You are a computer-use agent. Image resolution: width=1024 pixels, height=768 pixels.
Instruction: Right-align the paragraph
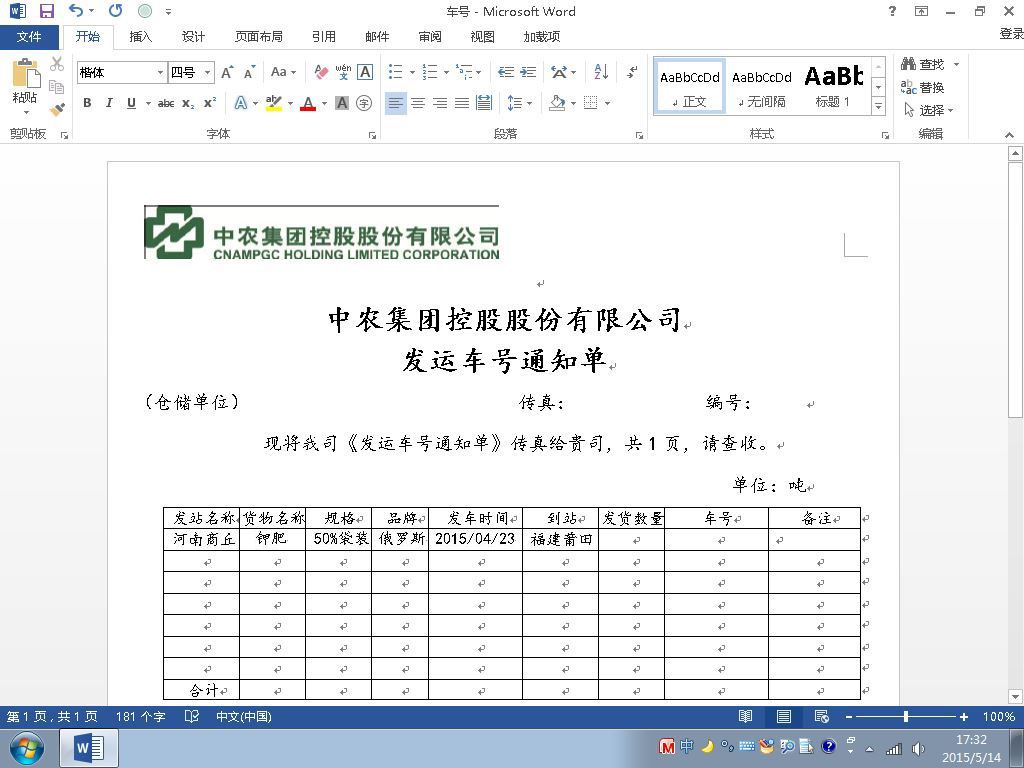point(440,103)
